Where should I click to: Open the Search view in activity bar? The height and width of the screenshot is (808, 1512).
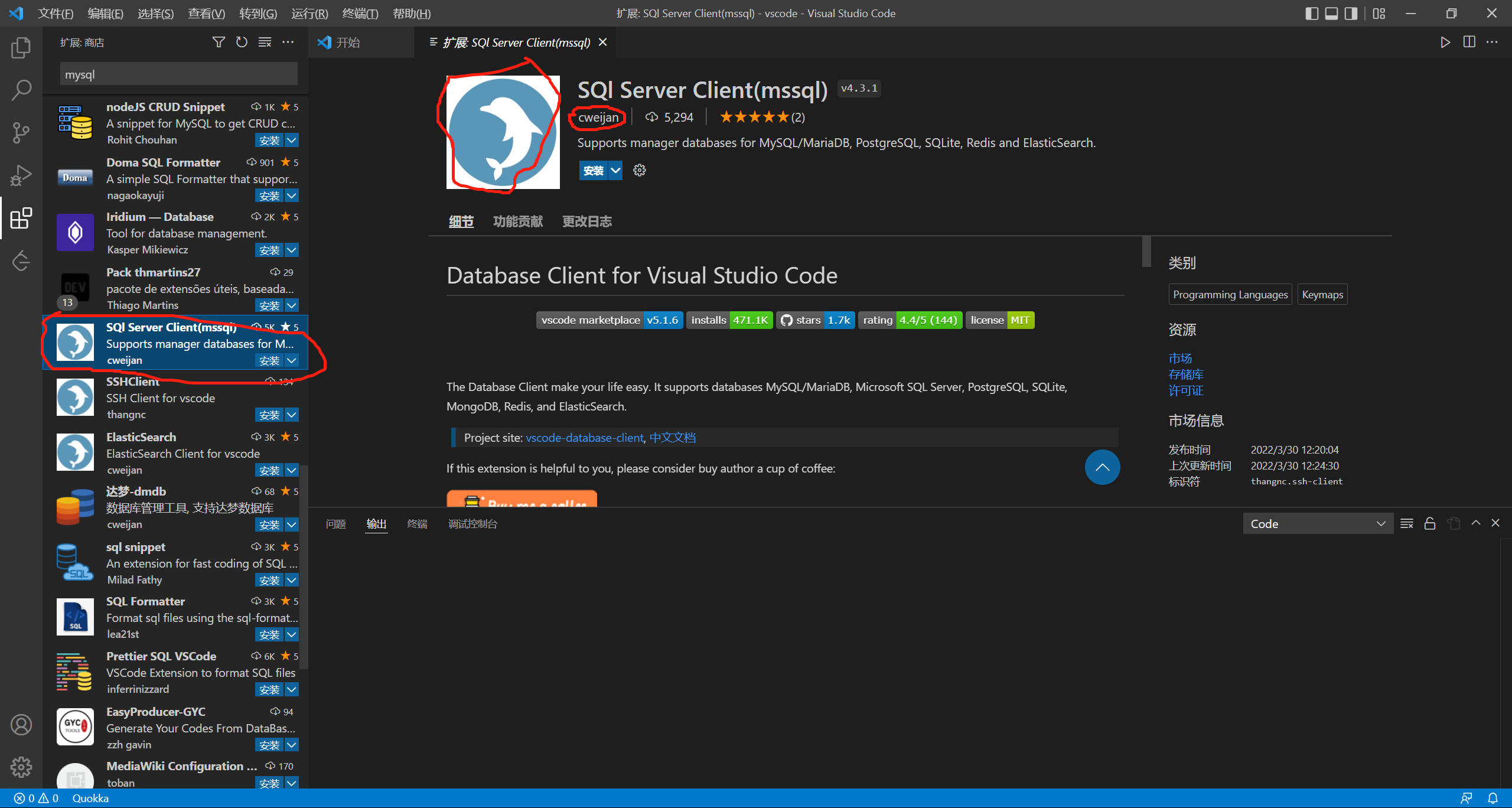point(21,90)
